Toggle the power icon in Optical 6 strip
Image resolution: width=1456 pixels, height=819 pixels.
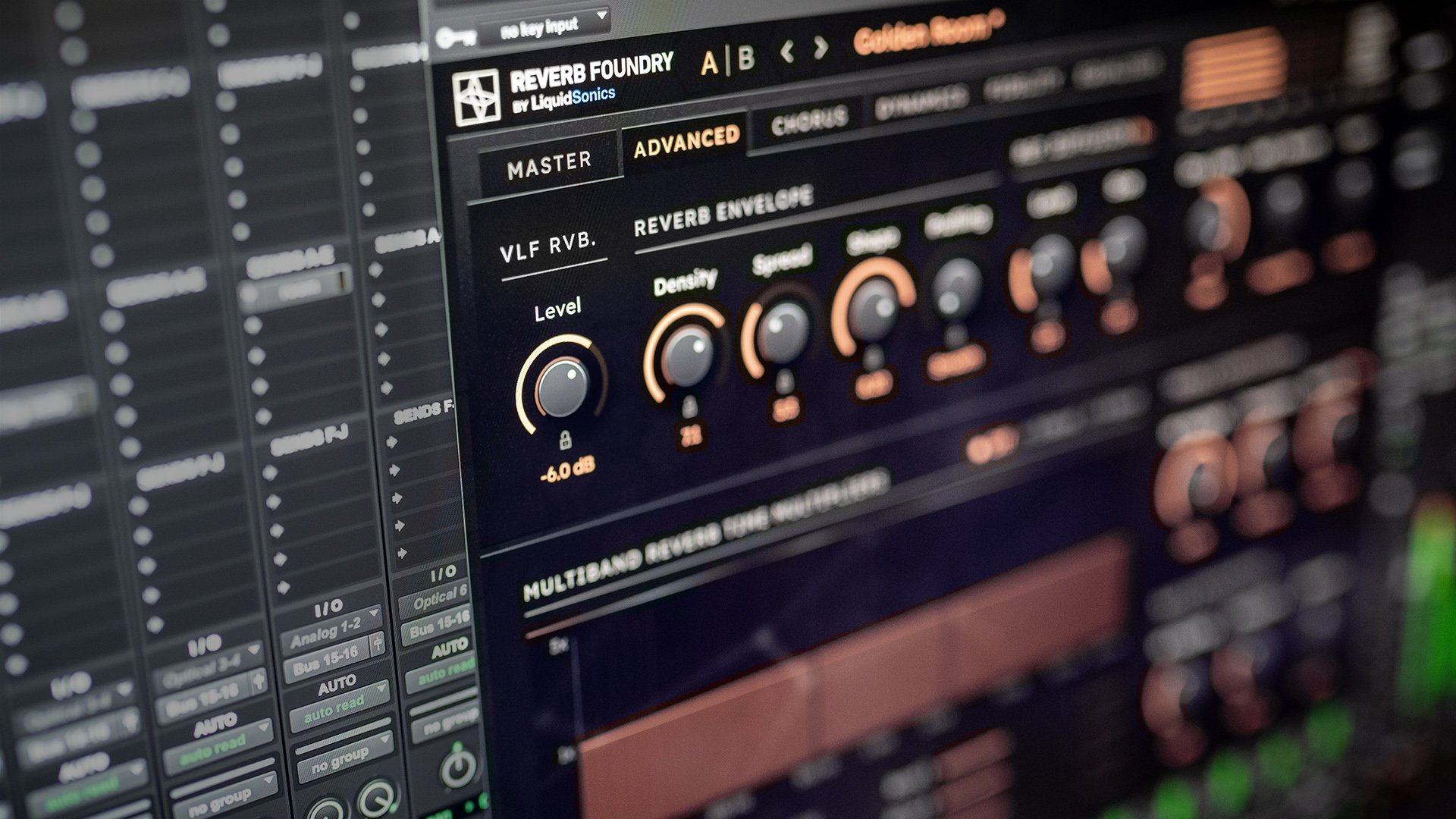[459, 767]
